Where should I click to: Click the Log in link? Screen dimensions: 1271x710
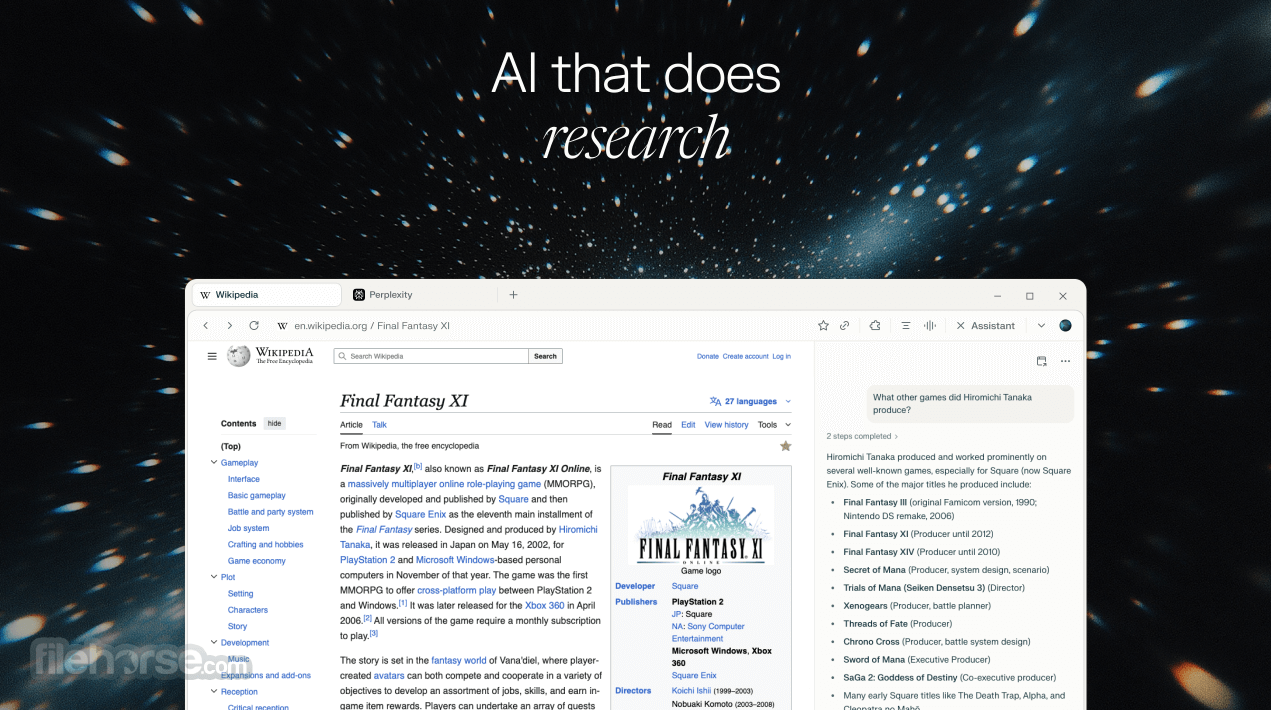(781, 356)
